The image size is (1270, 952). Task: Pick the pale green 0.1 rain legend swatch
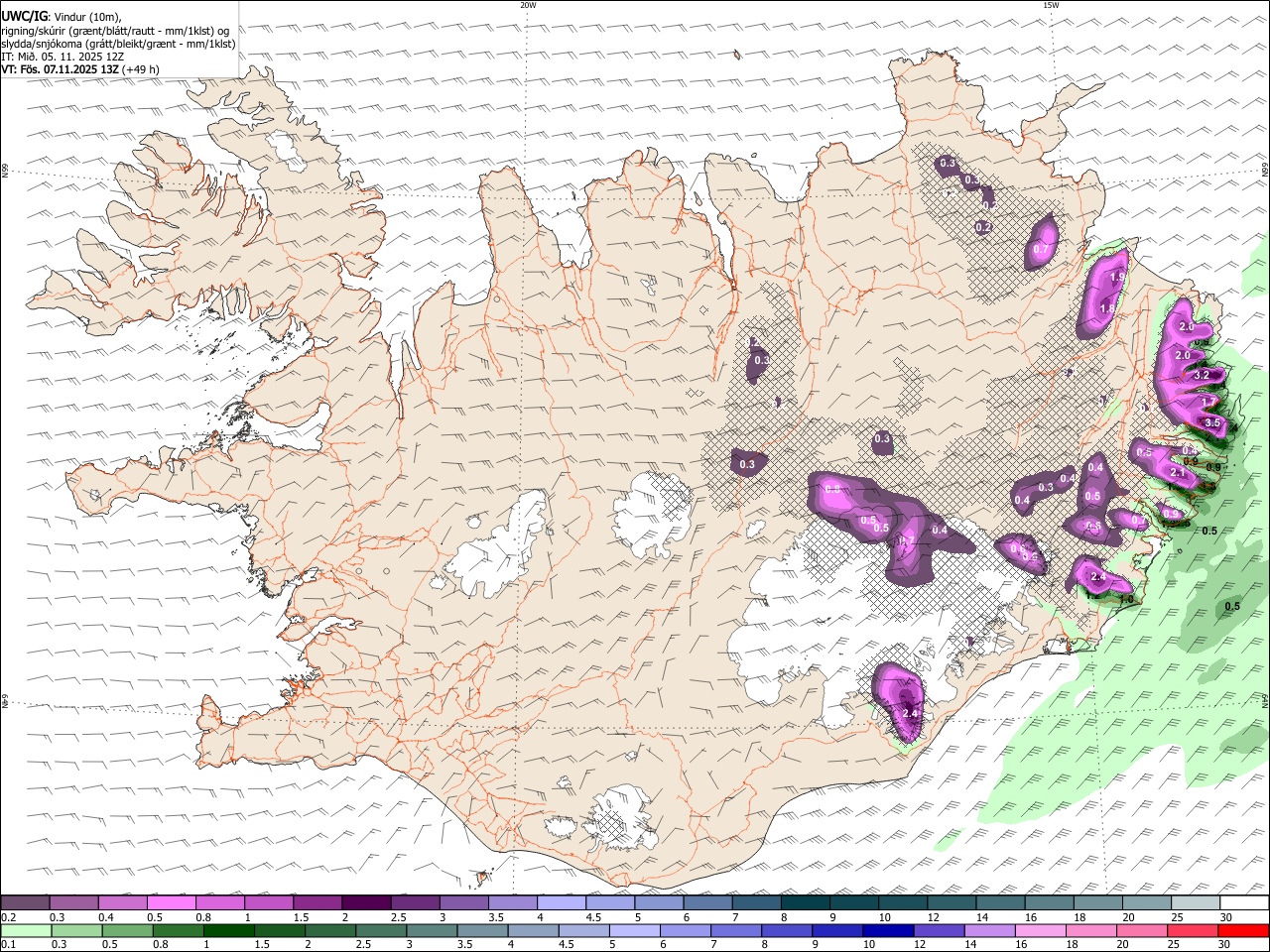point(26,931)
